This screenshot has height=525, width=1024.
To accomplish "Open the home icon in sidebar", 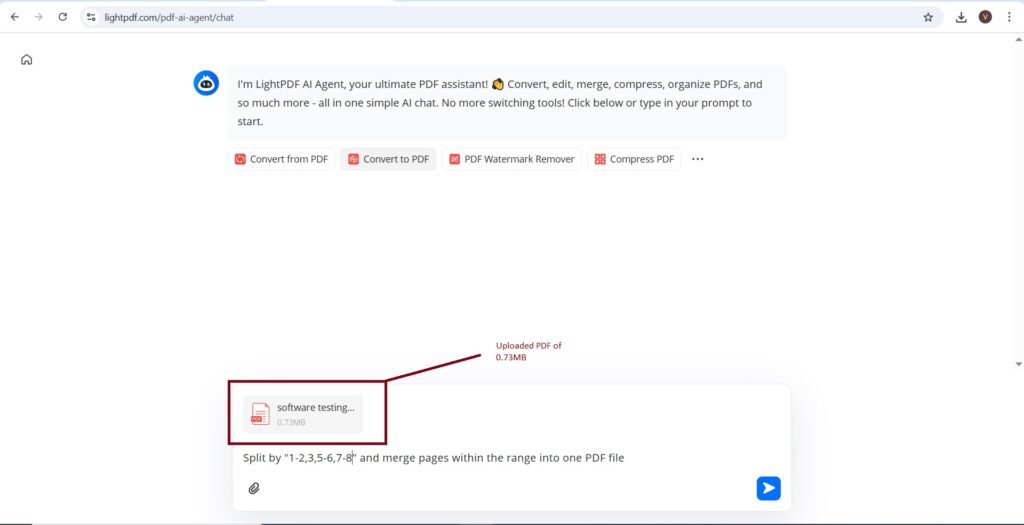I will pyautogui.click(x=27, y=60).
